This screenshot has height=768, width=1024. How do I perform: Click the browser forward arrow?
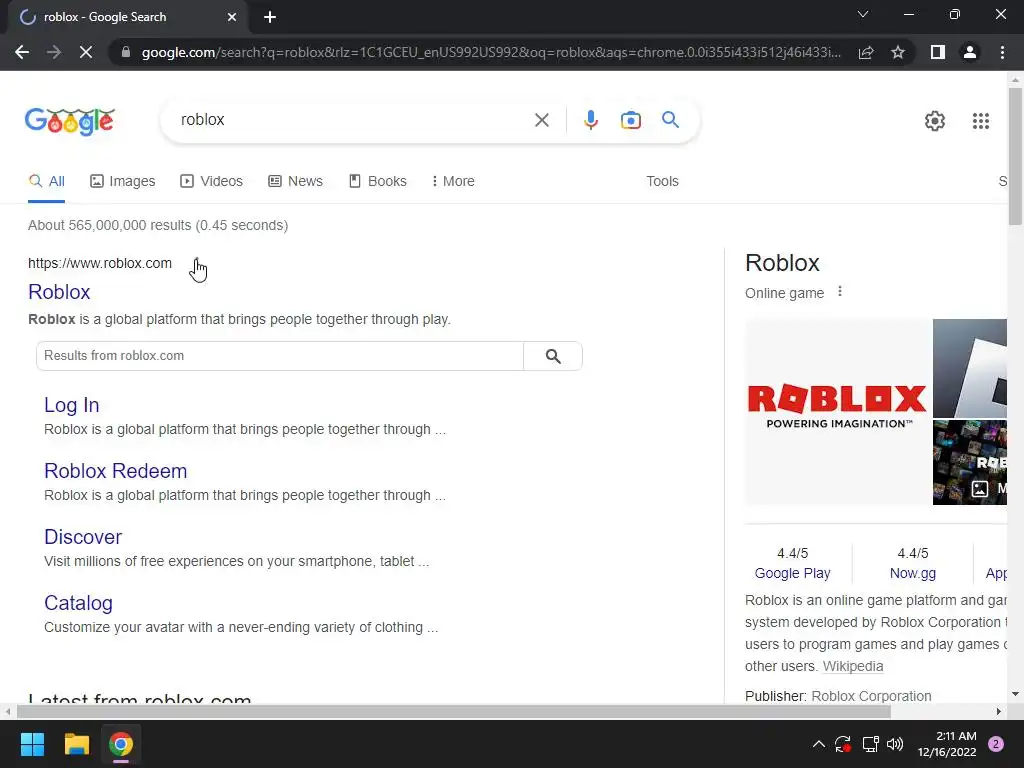coord(54,52)
